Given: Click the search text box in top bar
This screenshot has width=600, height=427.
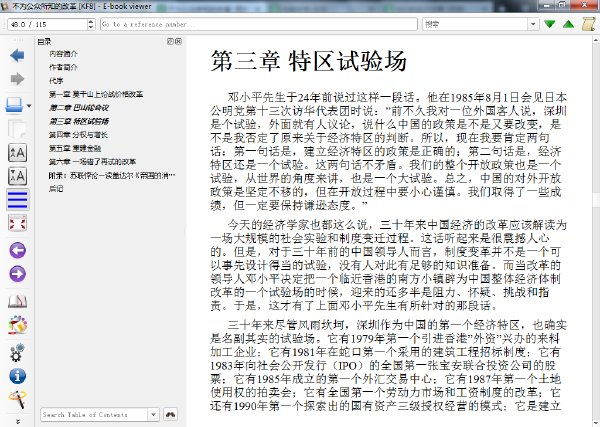Looking at the screenshot, I should (x=476, y=24).
